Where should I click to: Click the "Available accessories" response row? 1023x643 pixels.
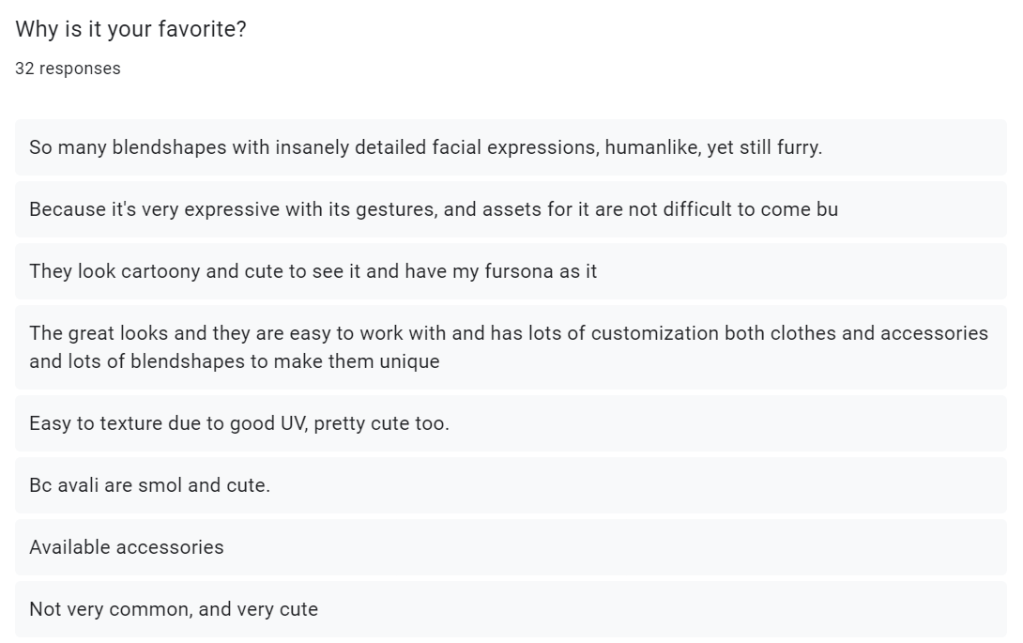pyautogui.click(x=126, y=547)
